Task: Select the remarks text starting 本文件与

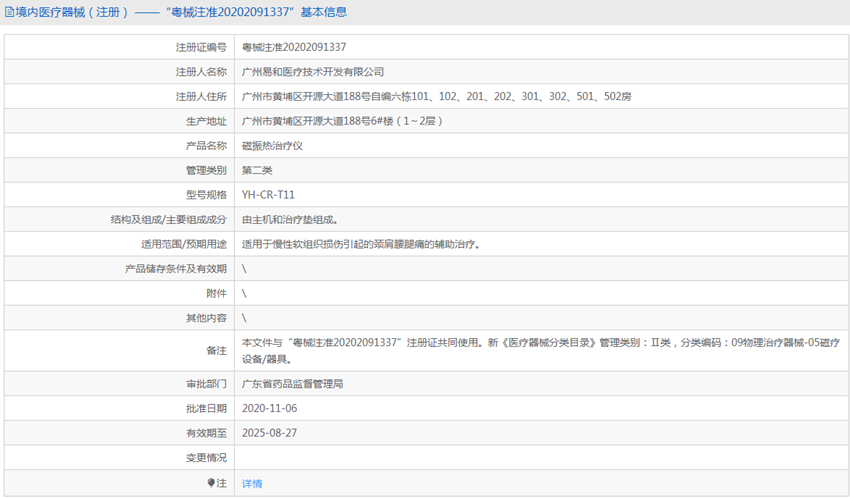Action: click(x=540, y=351)
